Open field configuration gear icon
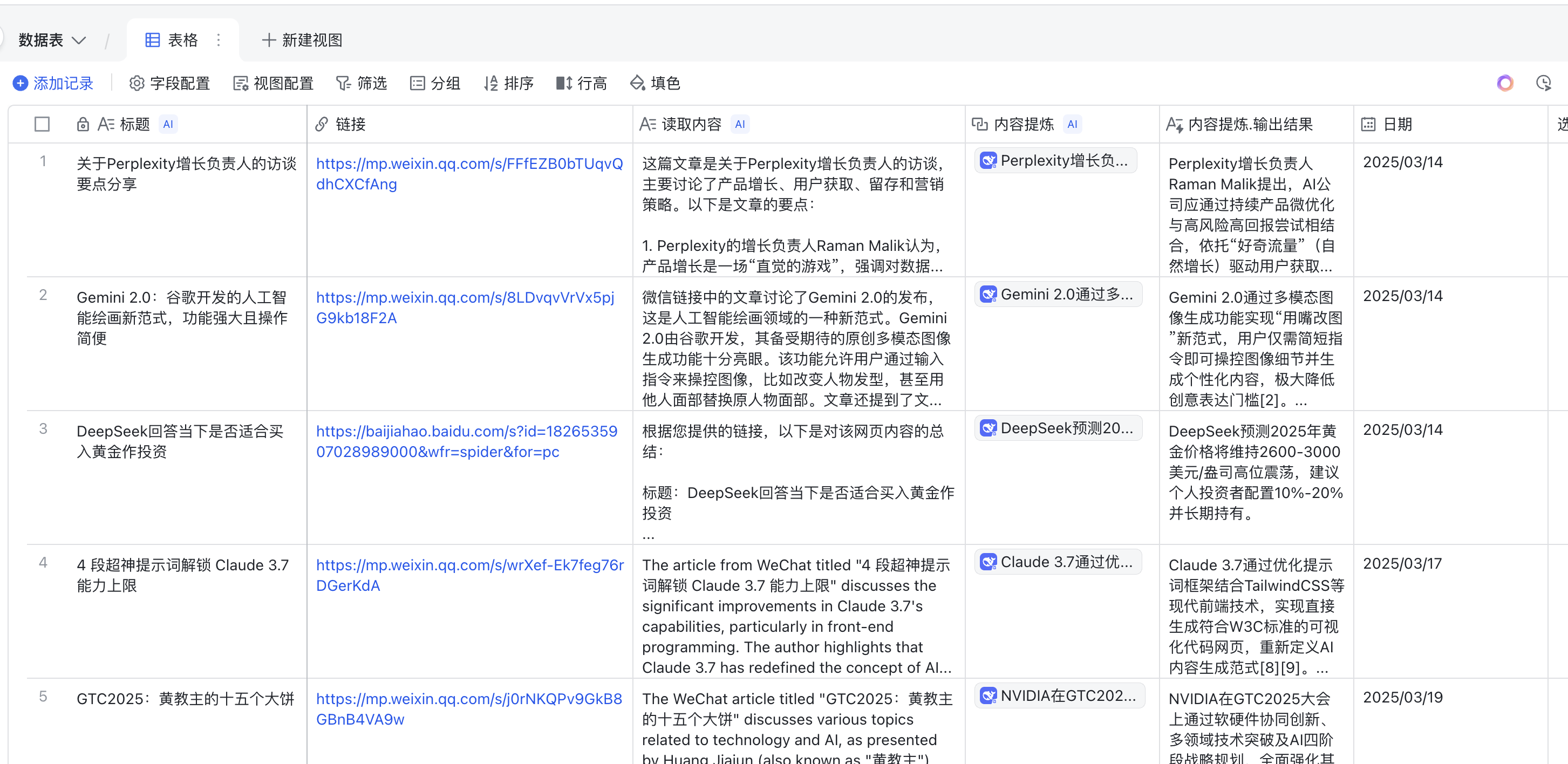The image size is (1568, 764). point(137,83)
